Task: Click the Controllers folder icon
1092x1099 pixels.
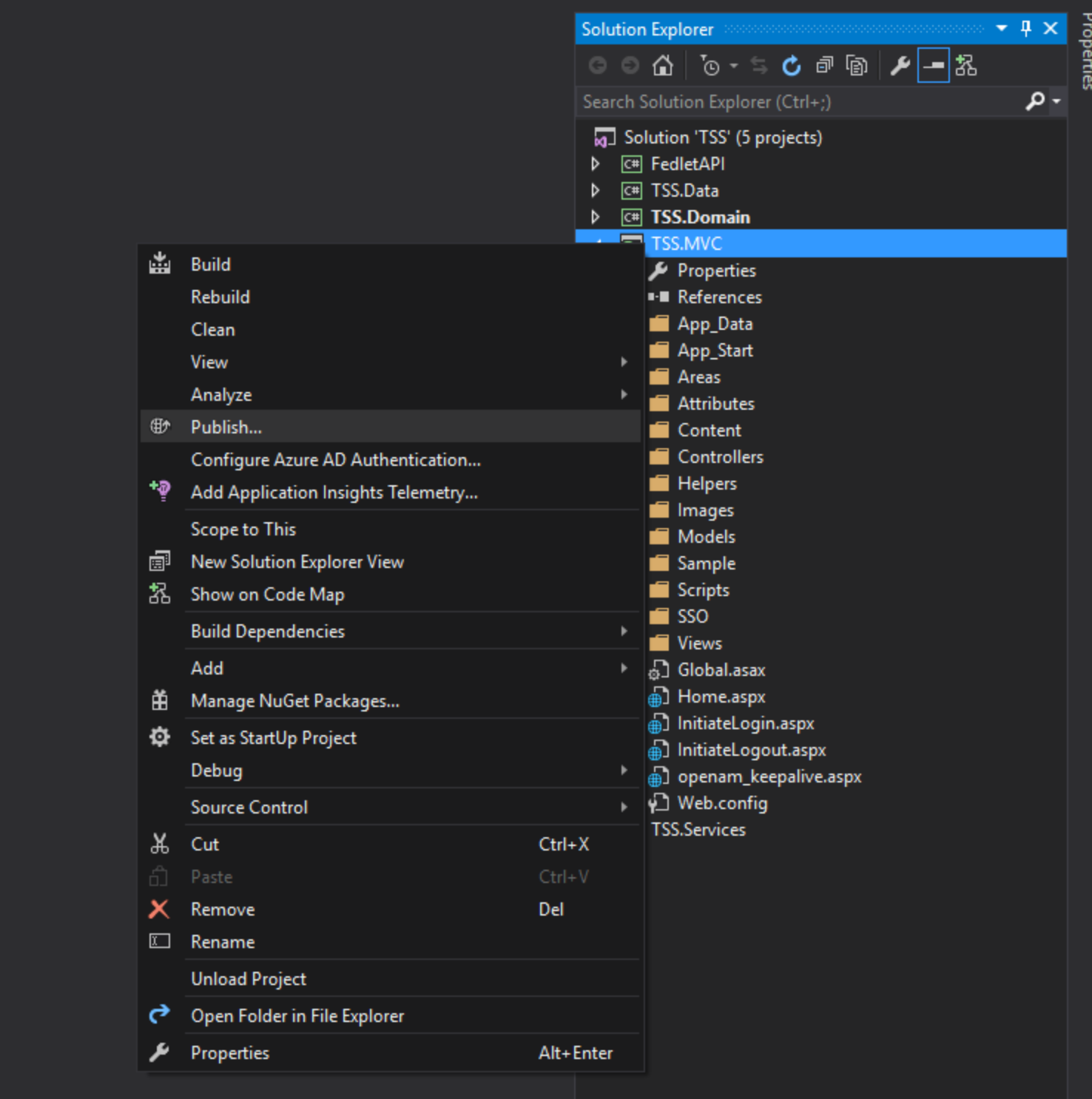Action: click(658, 456)
